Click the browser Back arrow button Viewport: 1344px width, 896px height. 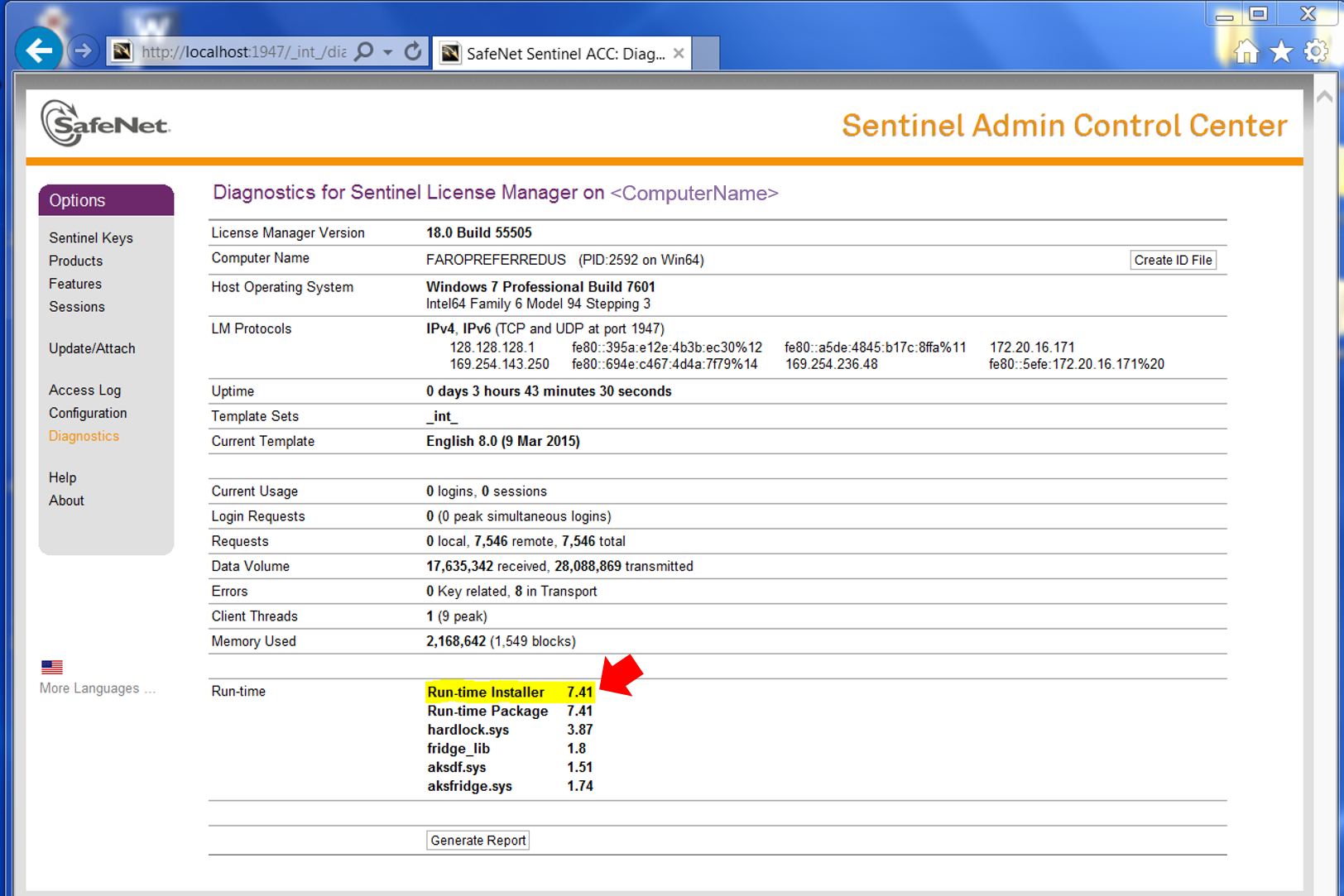[x=38, y=51]
